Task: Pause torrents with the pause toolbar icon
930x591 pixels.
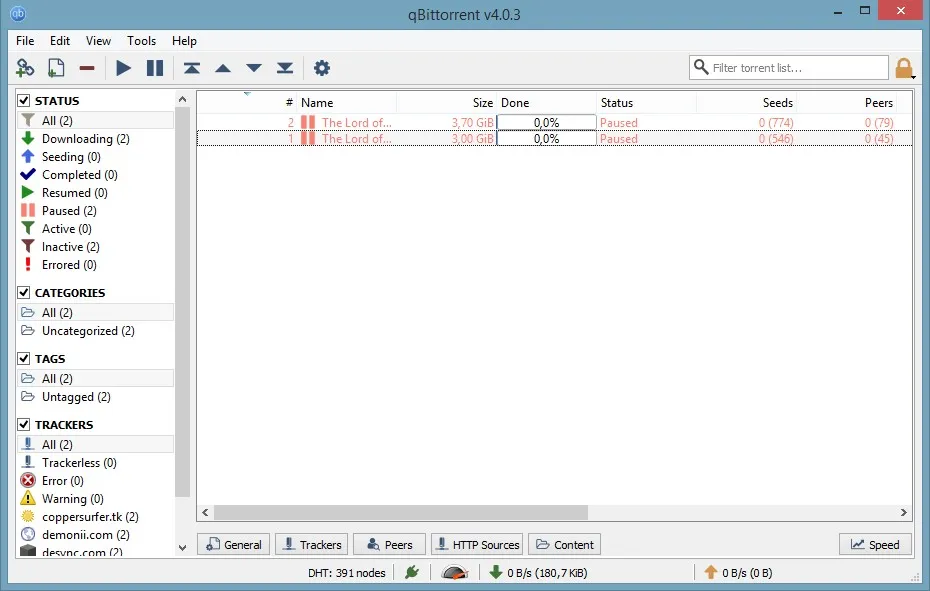Action: (155, 68)
